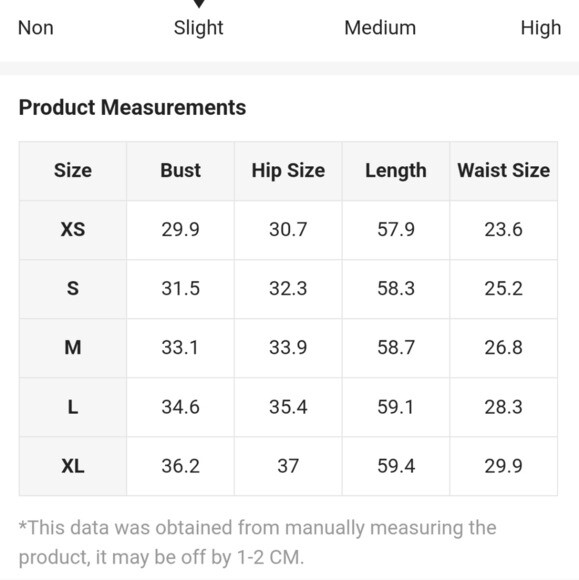The image size is (579, 580).
Task: Click the Product Measurements heading
Action: click(x=132, y=108)
